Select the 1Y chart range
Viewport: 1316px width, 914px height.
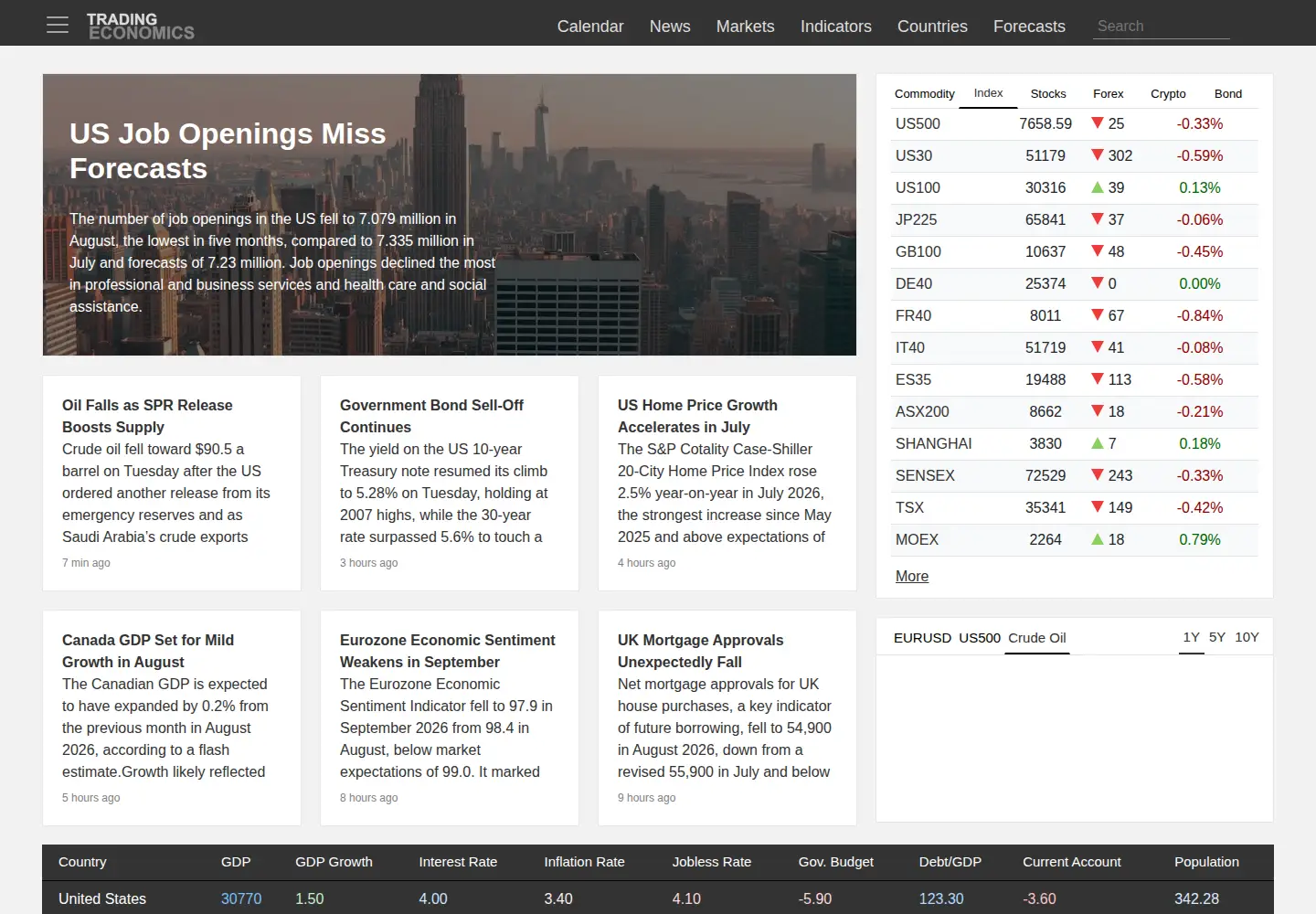(1191, 637)
